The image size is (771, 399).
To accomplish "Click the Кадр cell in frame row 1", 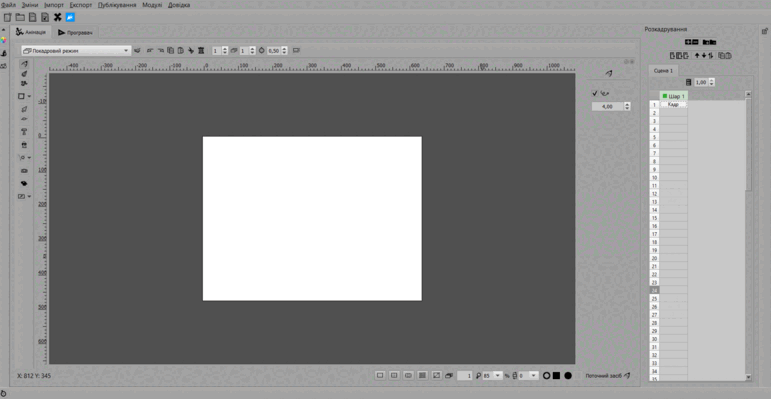I will [674, 104].
